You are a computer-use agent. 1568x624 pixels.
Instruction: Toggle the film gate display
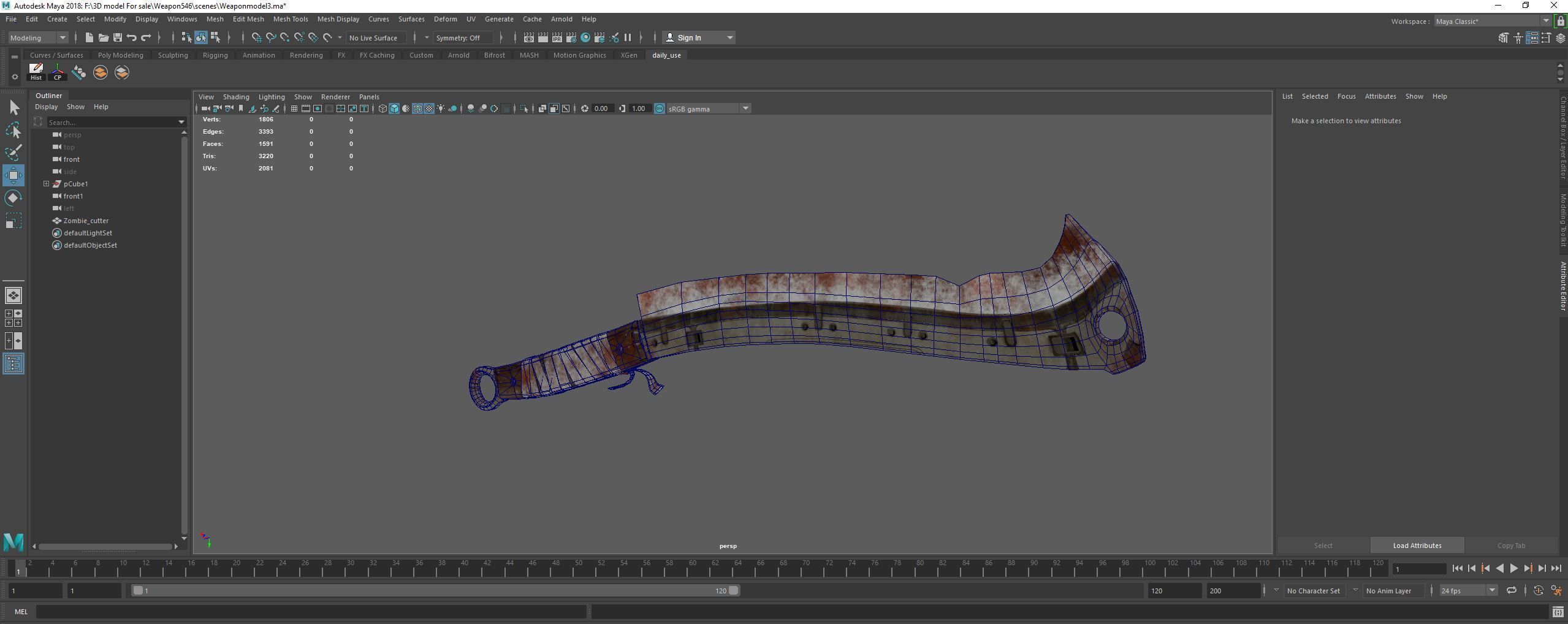click(306, 108)
